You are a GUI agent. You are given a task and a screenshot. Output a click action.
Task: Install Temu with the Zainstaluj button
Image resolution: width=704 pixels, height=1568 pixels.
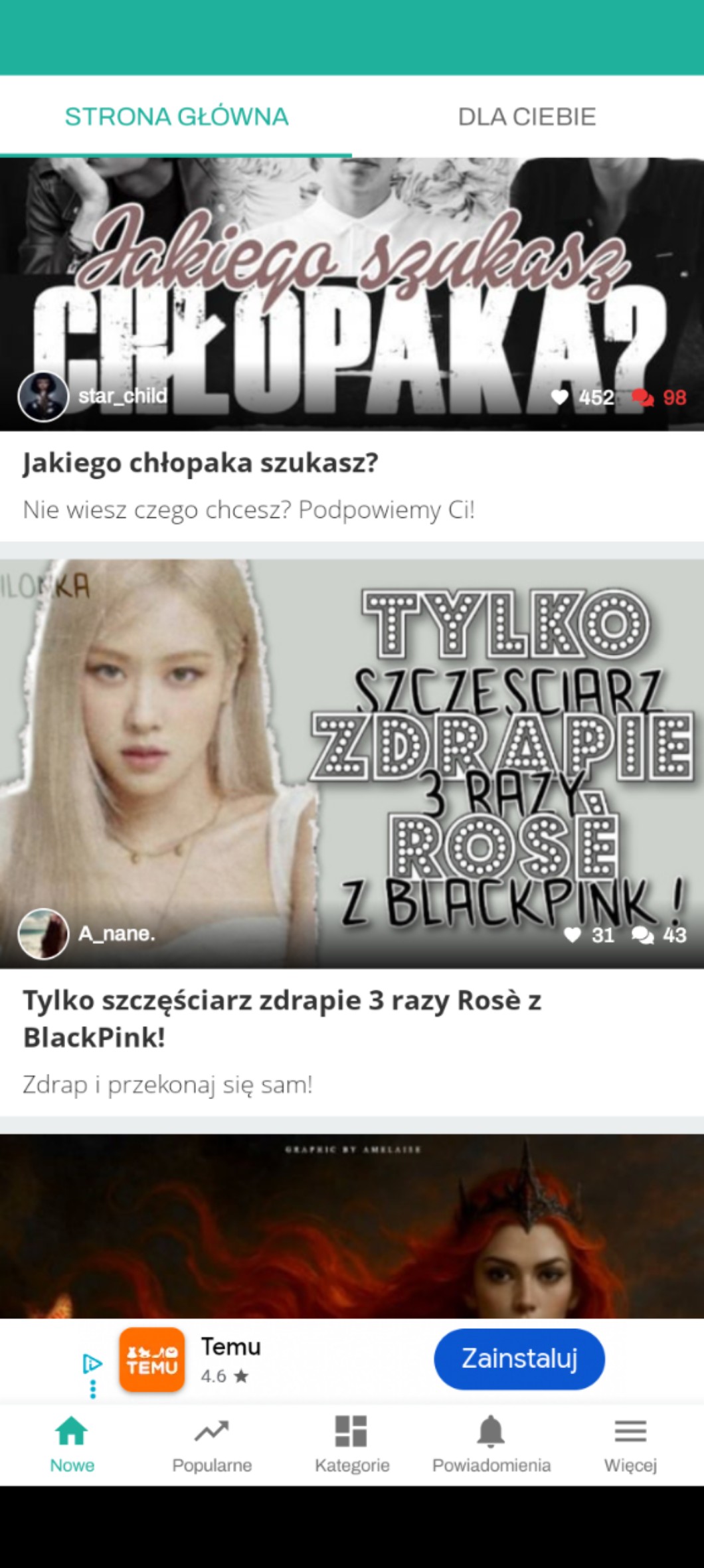[x=519, y=1359]
